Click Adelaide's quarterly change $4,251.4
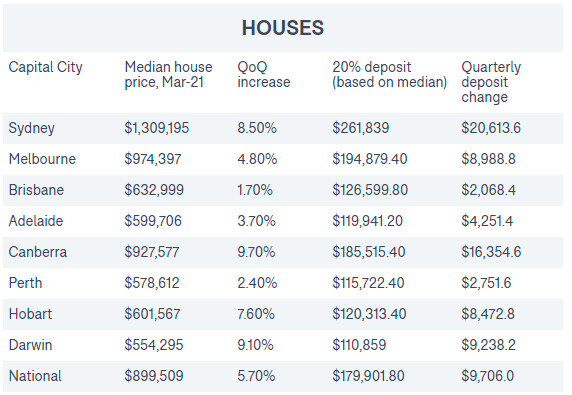Screen dimensions: 572x395 [x=487, y=221]
